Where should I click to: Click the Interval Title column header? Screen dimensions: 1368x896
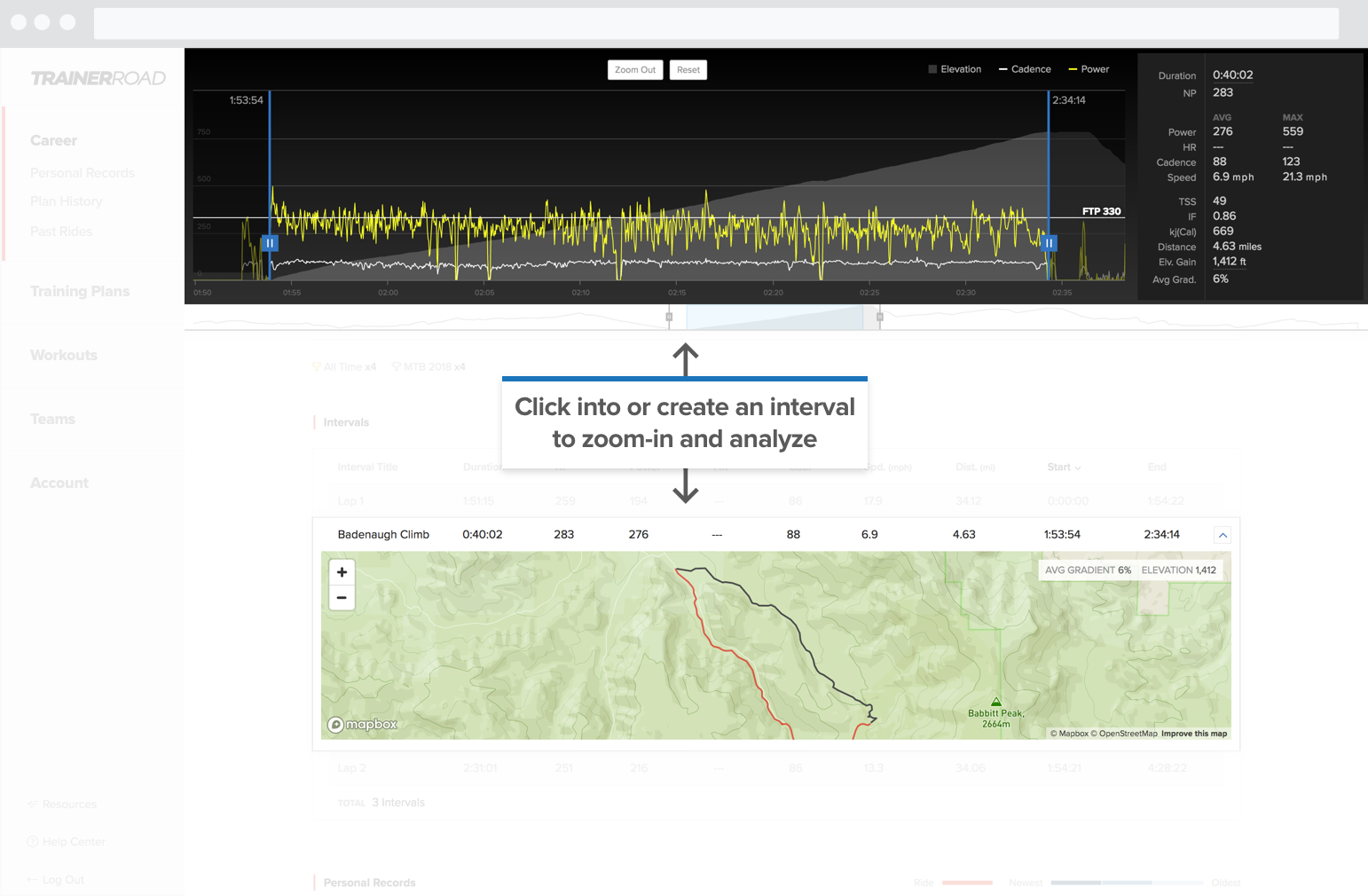click(367, 468)
